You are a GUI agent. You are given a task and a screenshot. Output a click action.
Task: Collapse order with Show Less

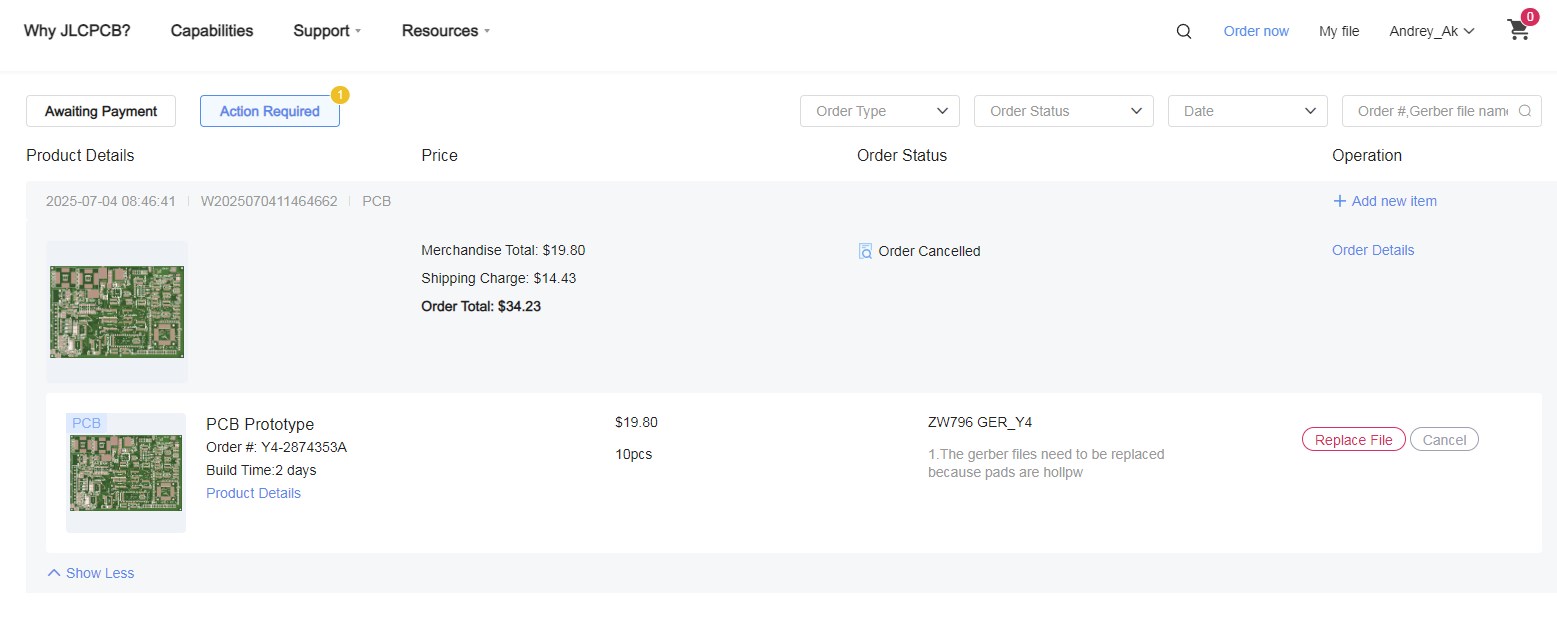point(91,573)
